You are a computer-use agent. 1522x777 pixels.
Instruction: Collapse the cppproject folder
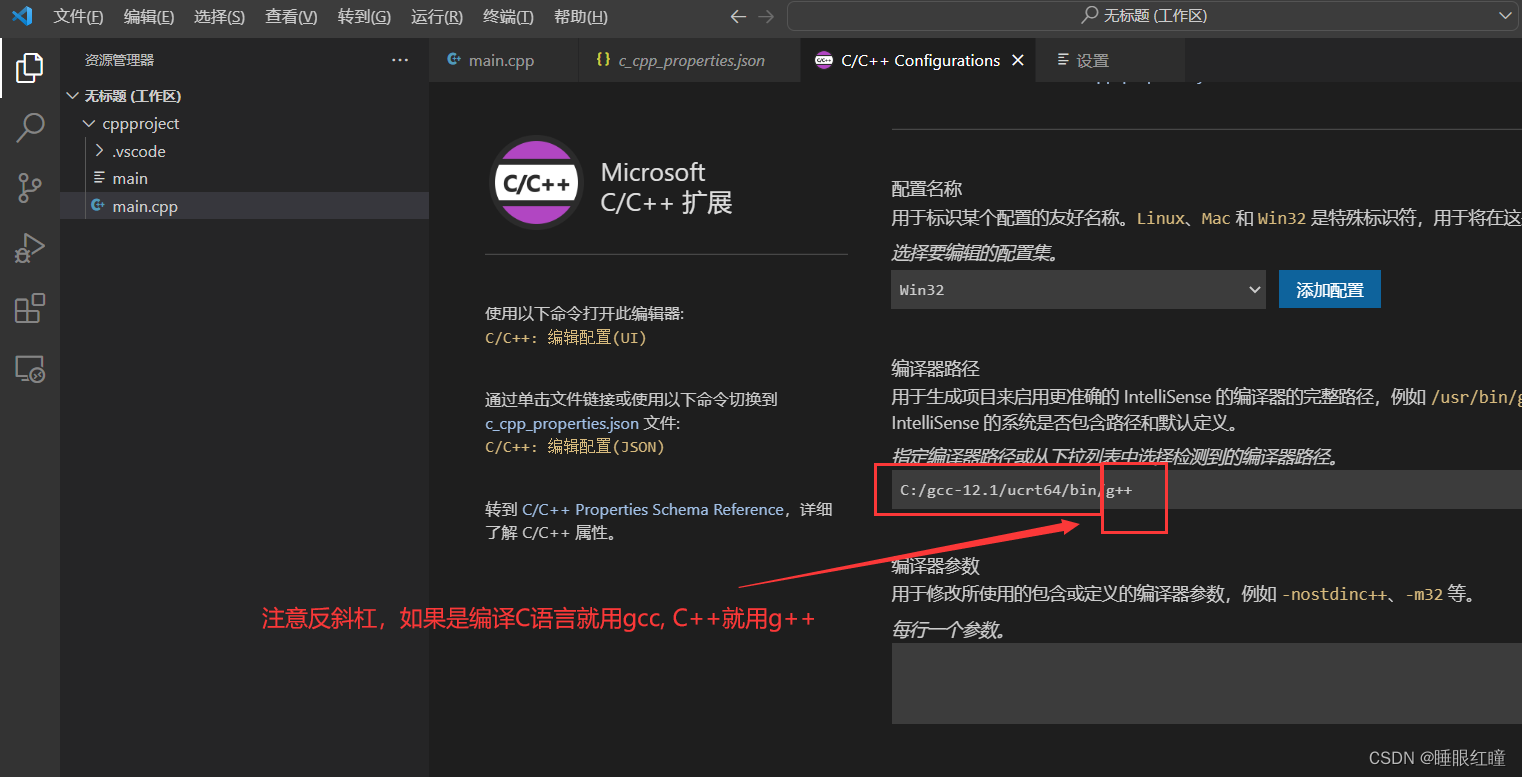90,124
